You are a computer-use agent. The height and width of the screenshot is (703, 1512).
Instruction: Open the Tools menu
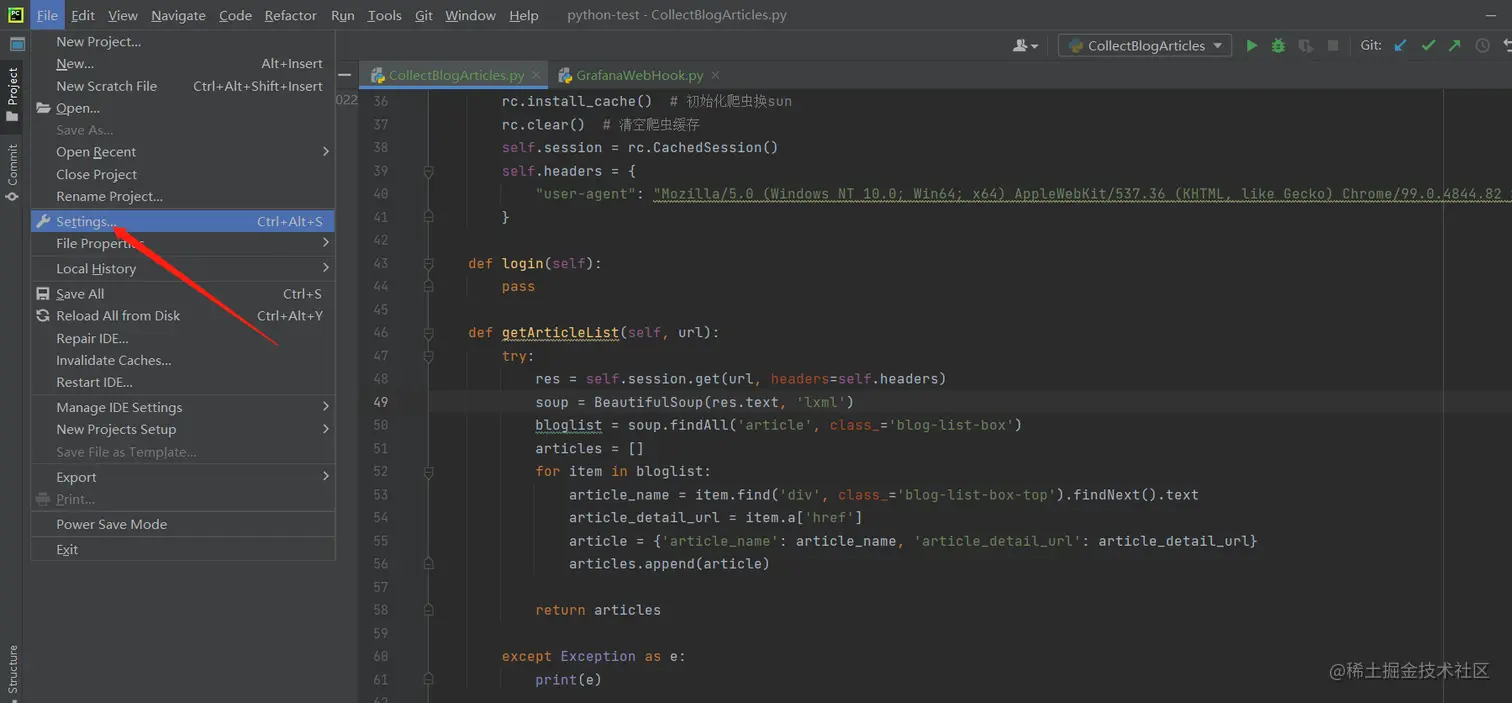384,15
